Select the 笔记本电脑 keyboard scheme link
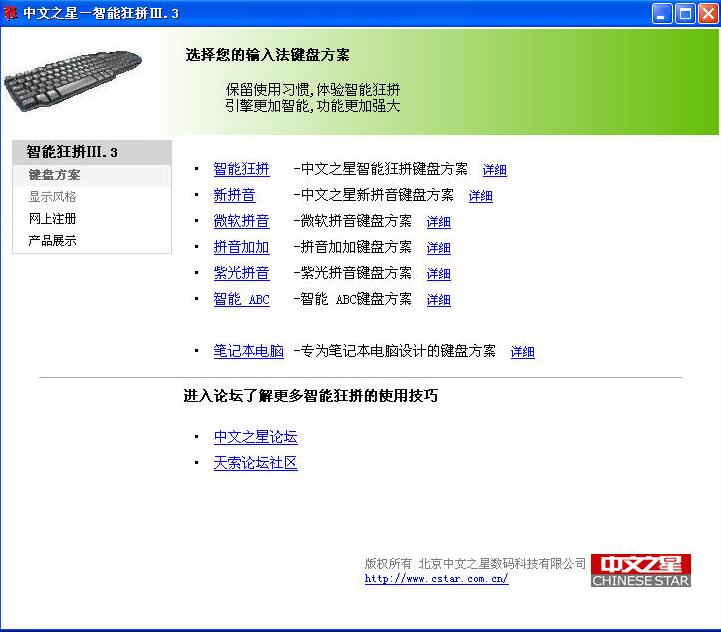Viewport: 721px width, 633px height. pos(248,351)
